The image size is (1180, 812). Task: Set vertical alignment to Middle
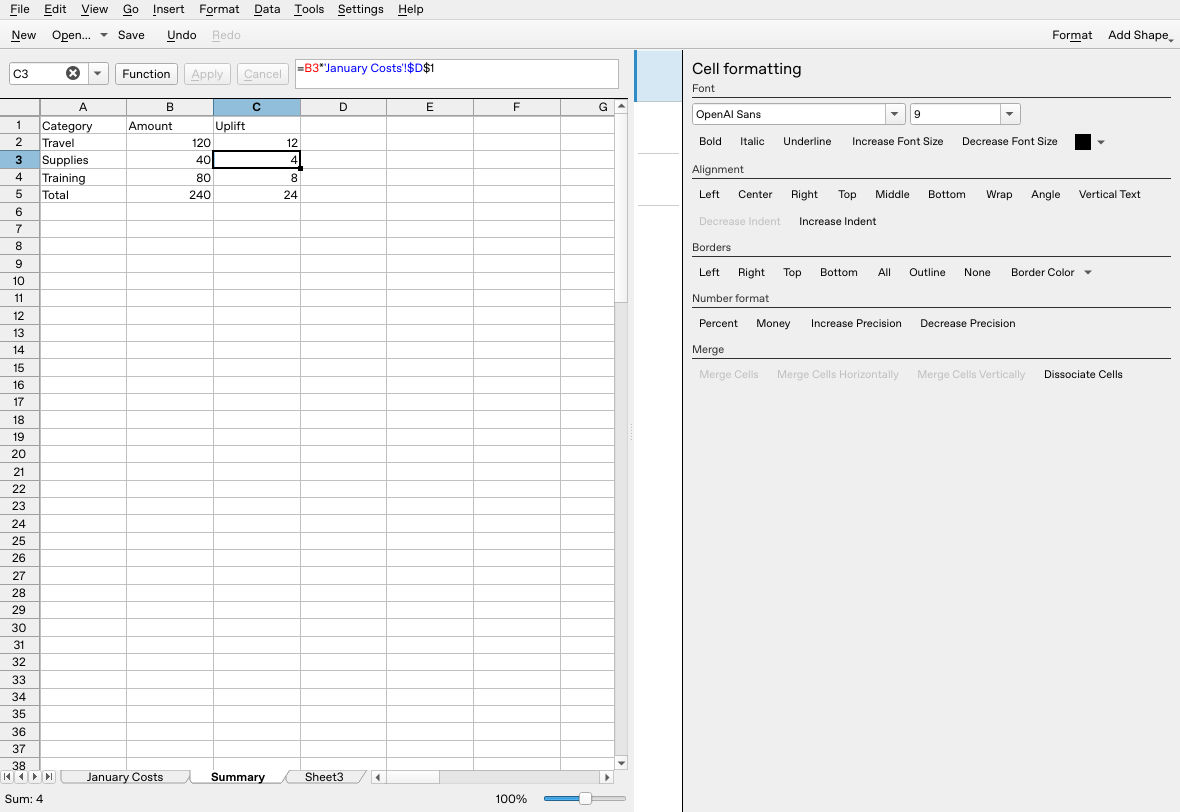[x=892, y=194]
